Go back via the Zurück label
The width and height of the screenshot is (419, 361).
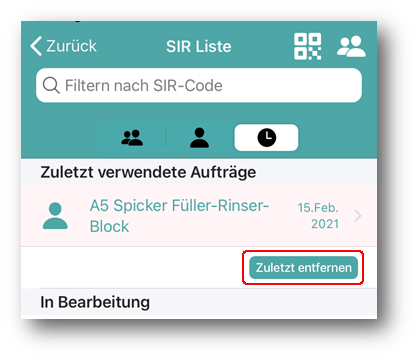coord(71,46)
